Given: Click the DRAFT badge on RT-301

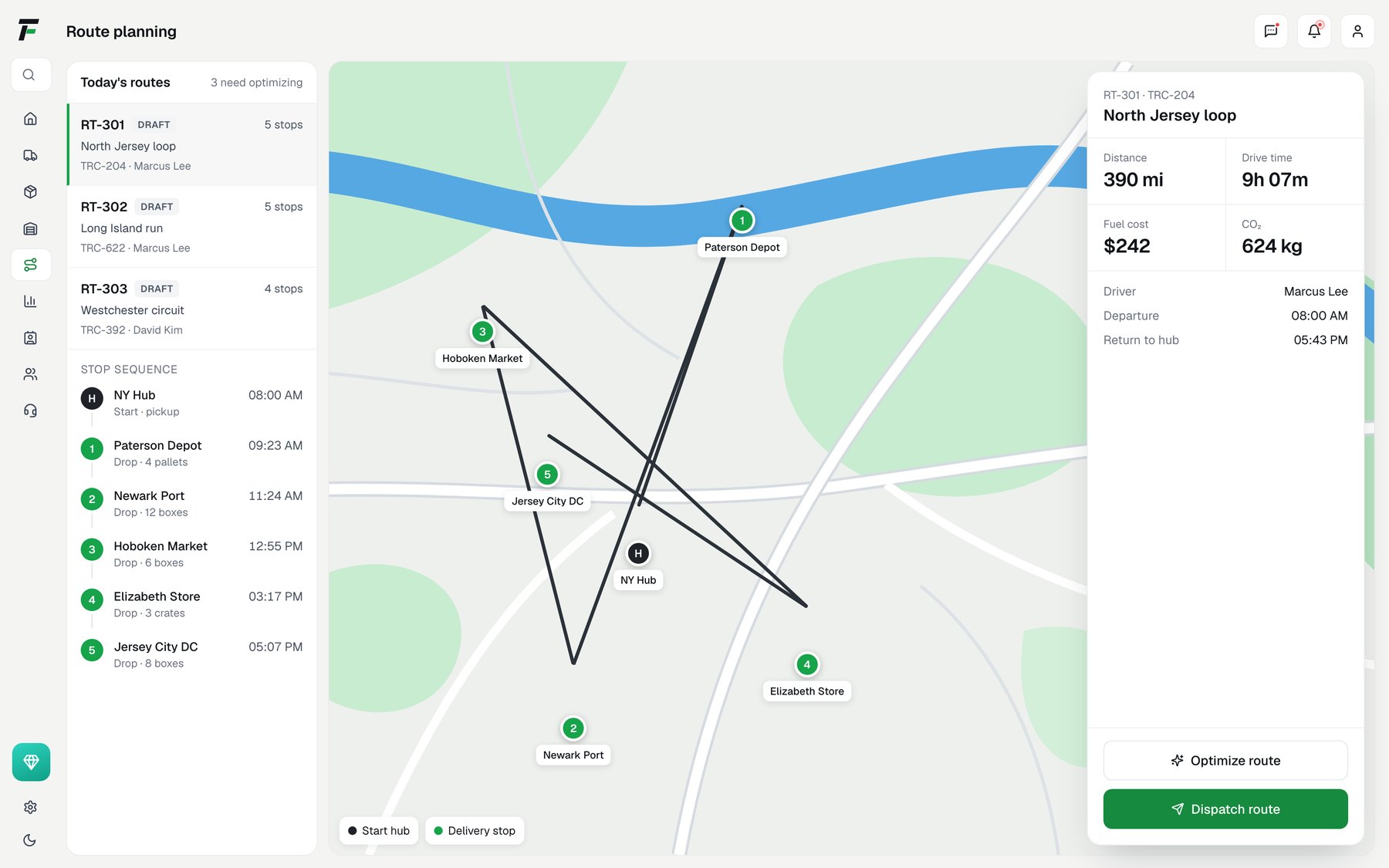Looking at the screenshot, I should (154, 125).
